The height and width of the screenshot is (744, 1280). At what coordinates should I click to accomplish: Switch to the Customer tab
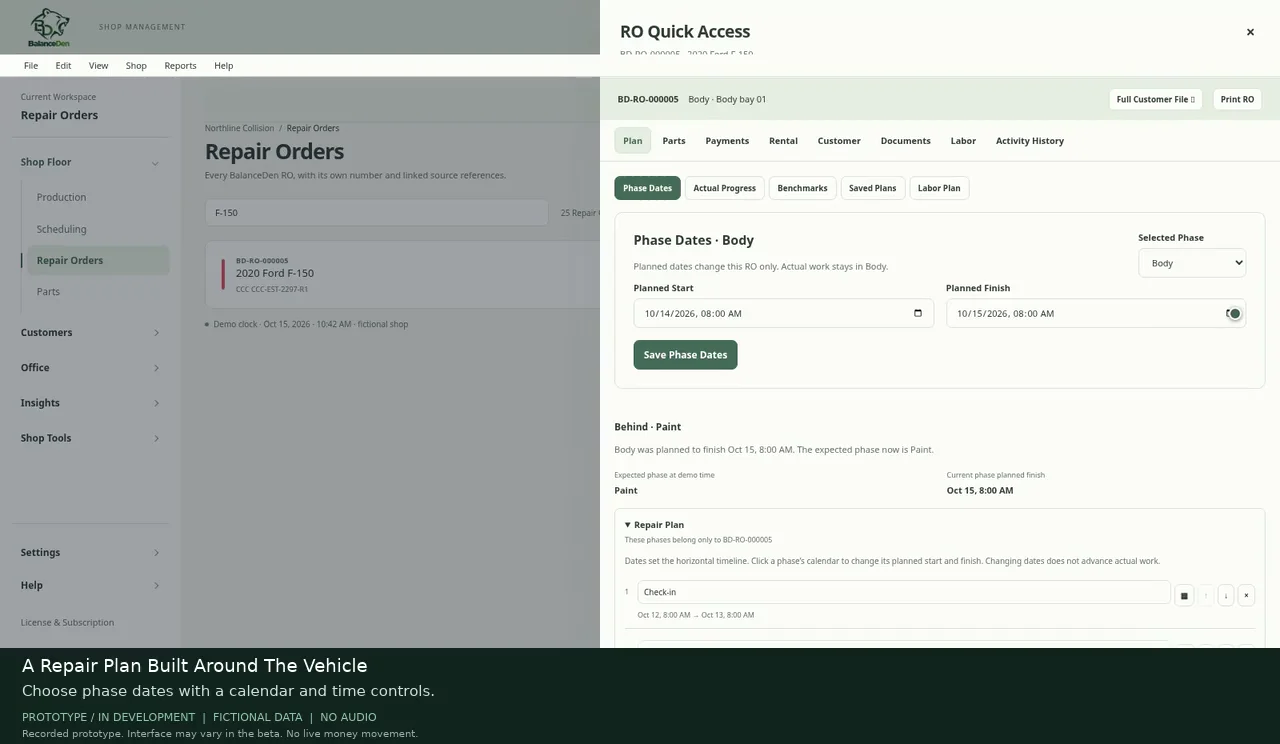839,141
